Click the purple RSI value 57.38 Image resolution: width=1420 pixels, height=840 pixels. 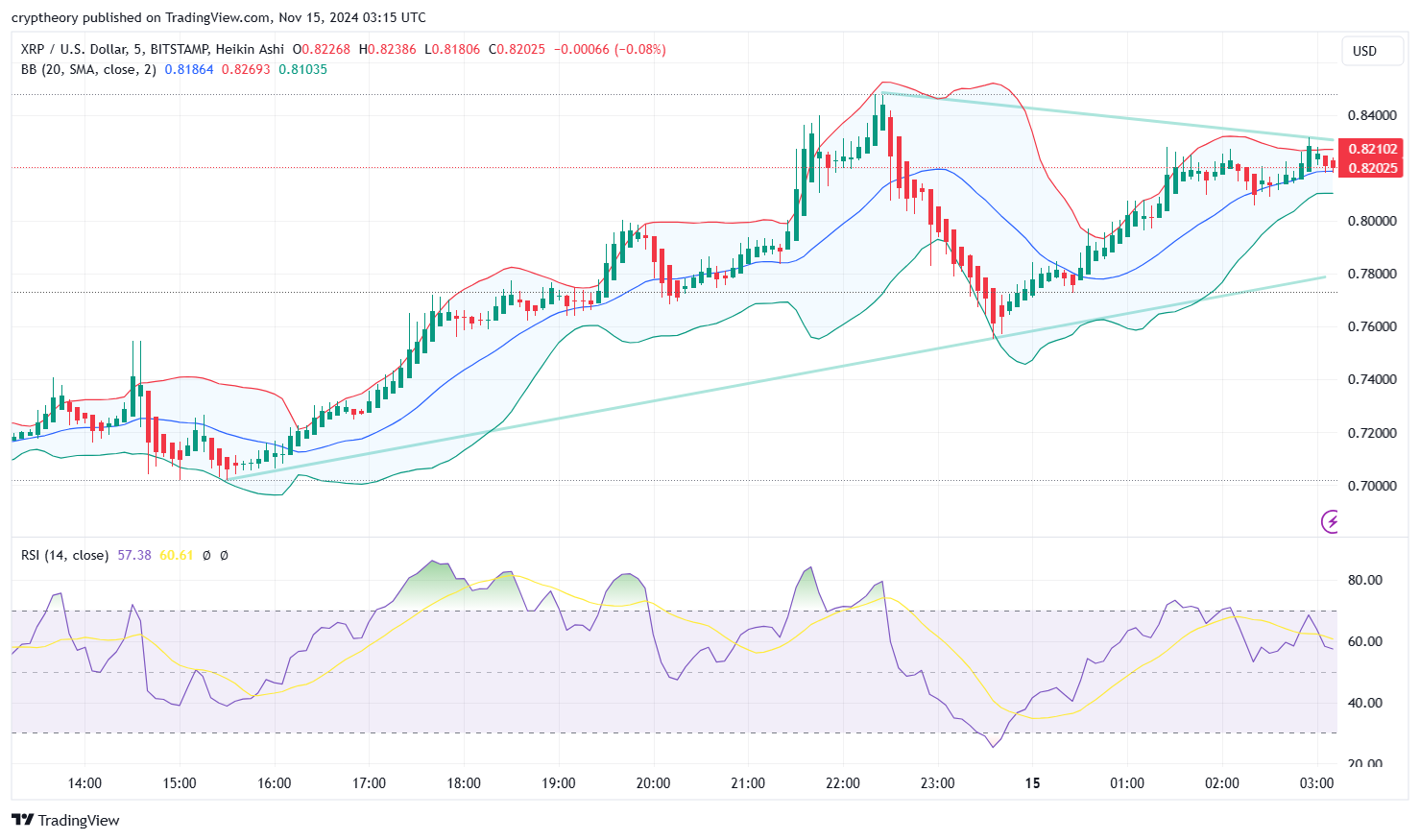click(x=134, y=555)
